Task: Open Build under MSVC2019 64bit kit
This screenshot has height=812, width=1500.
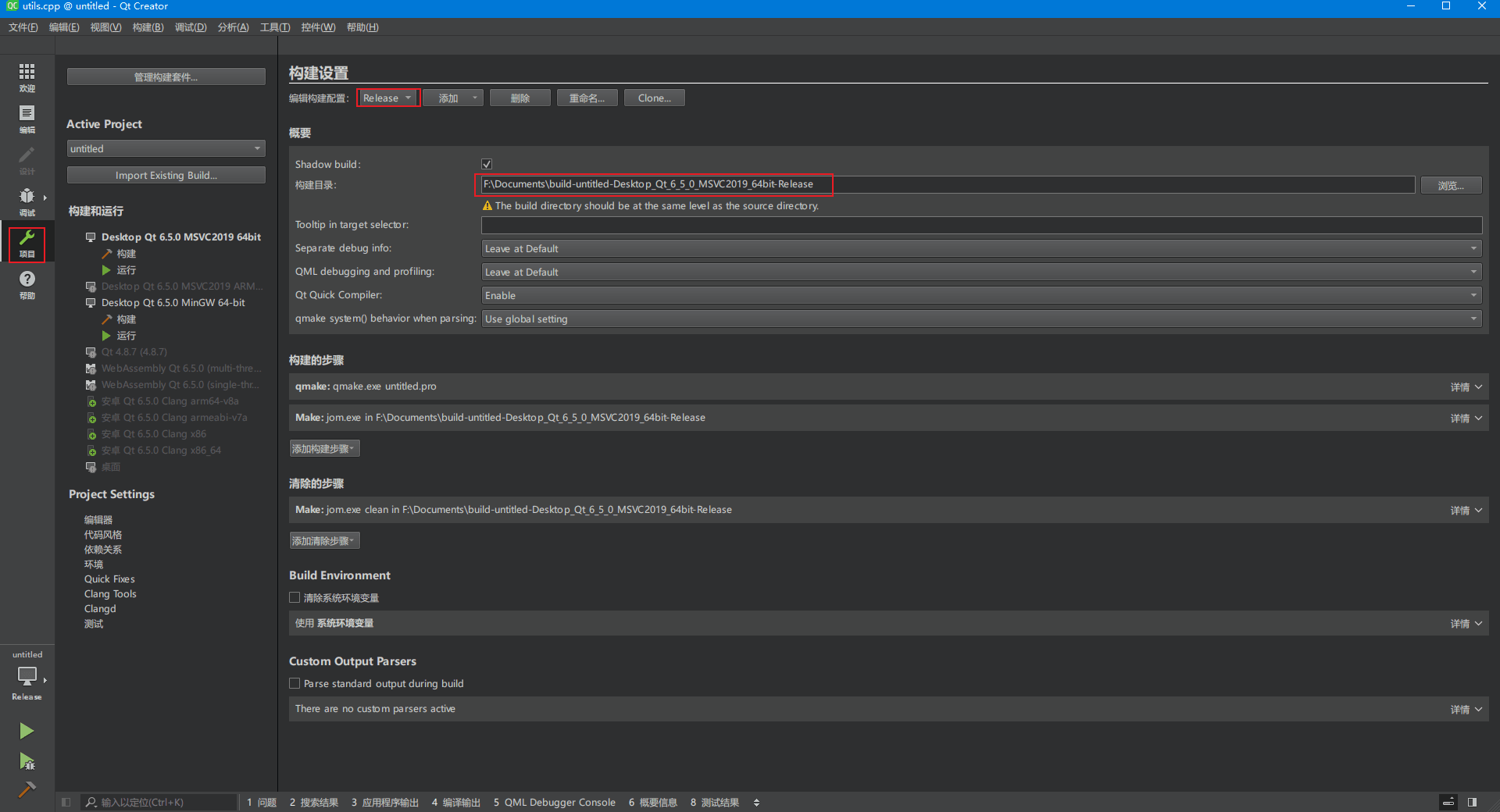Action: [126, 254]
